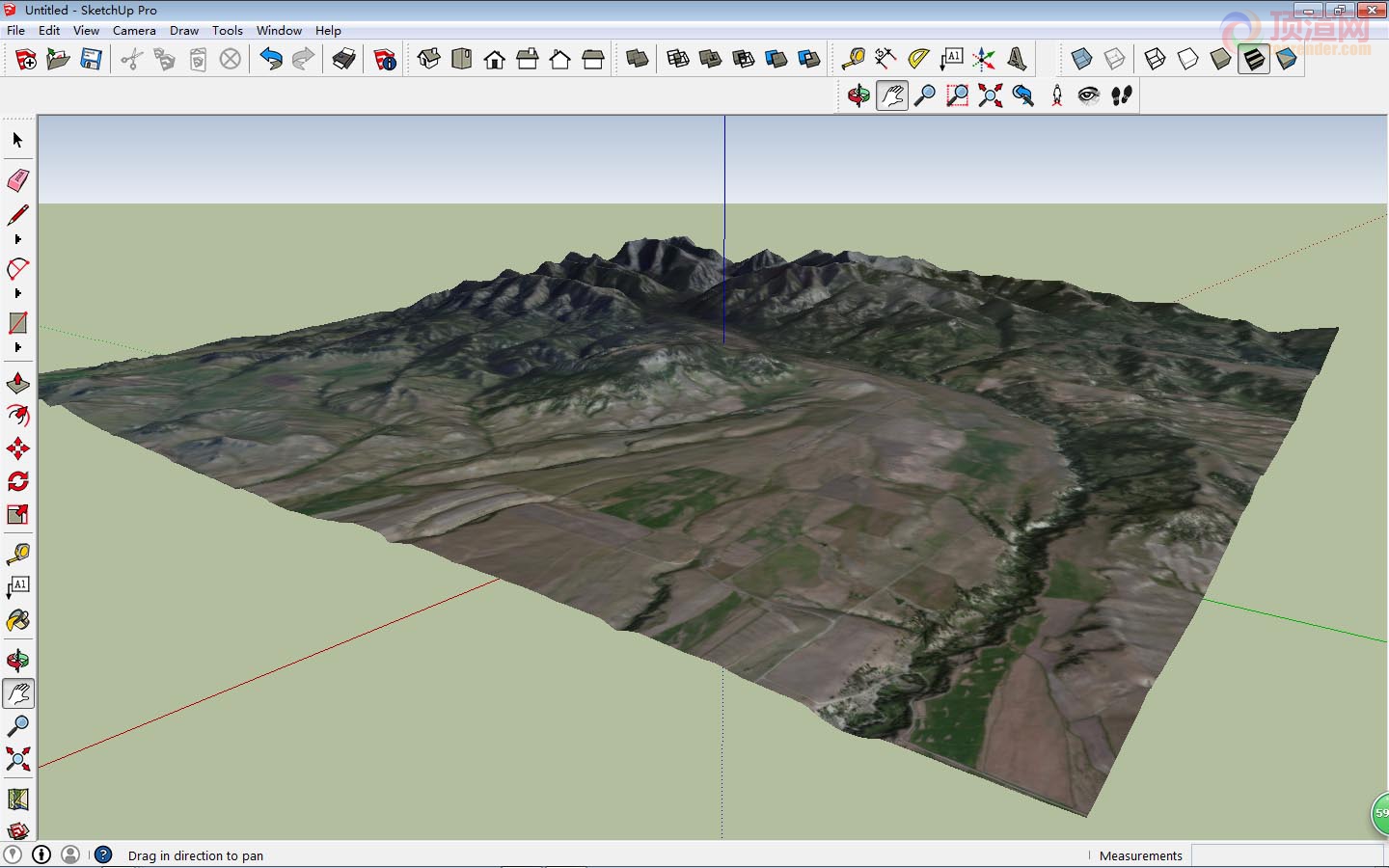Select the Protractor tool
1389x868 pixels.
[x=918, y=60]
